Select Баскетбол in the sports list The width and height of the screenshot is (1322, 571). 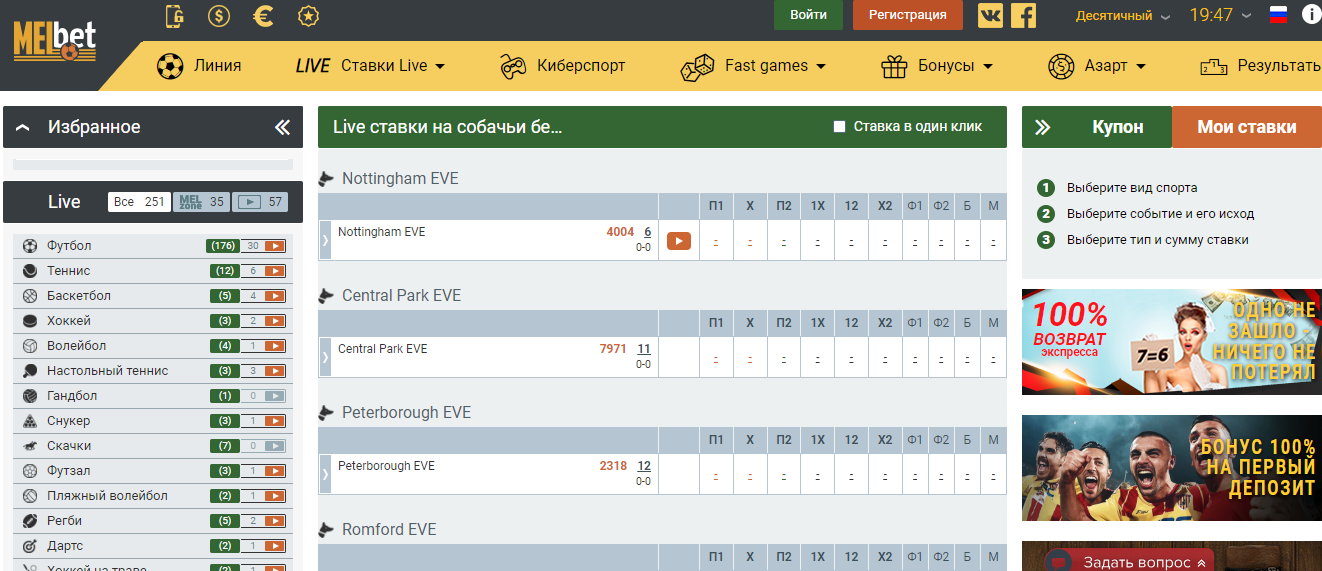click(x=79, y=296)
